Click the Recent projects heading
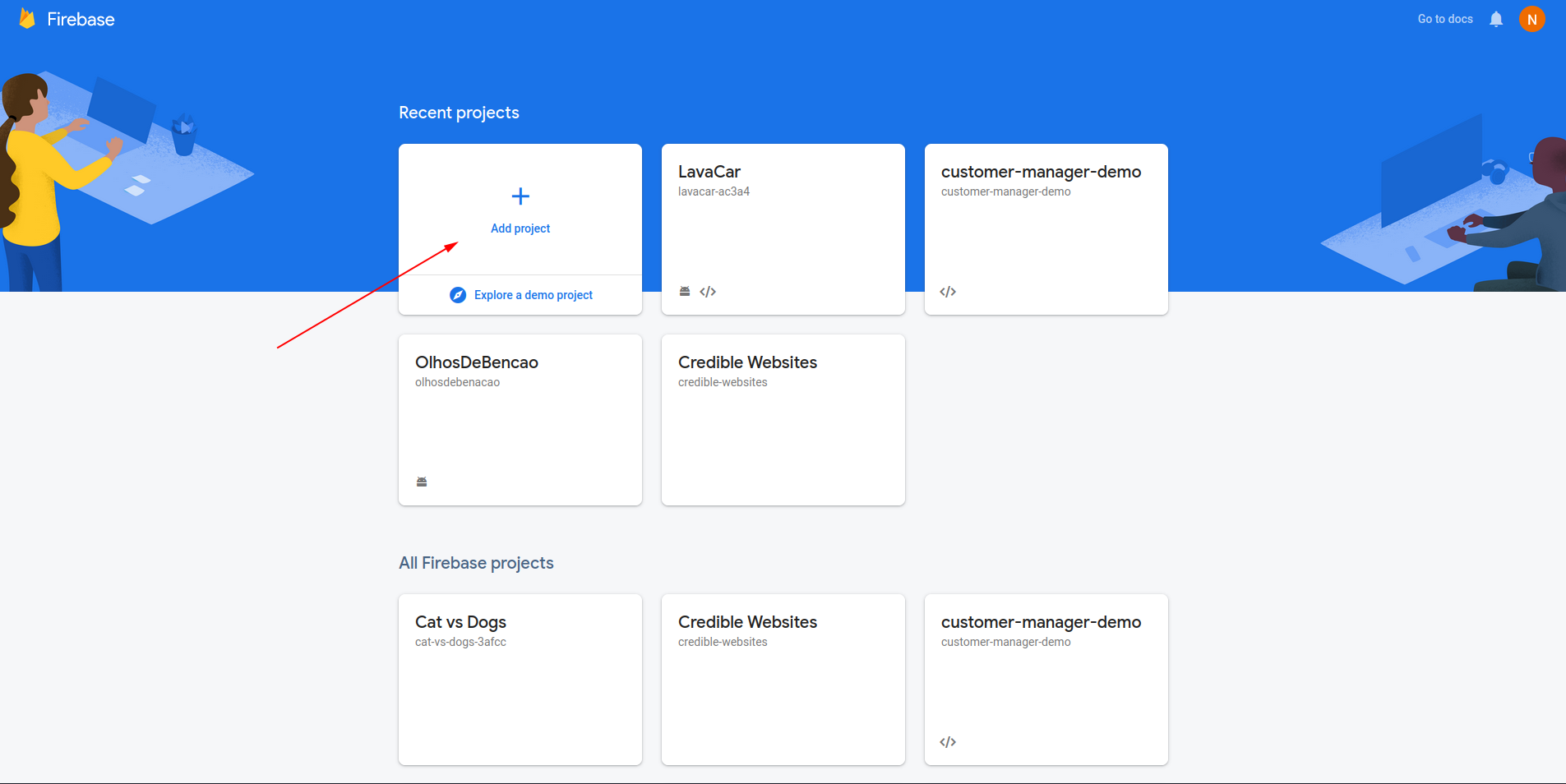Screen dimensions: 1566x784 click(459, 113)
